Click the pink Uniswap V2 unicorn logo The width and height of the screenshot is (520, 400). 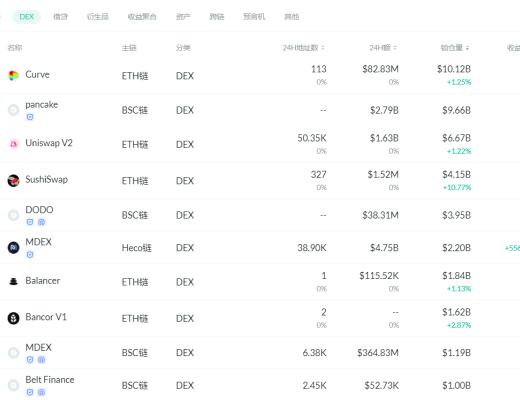click(13, 144)
